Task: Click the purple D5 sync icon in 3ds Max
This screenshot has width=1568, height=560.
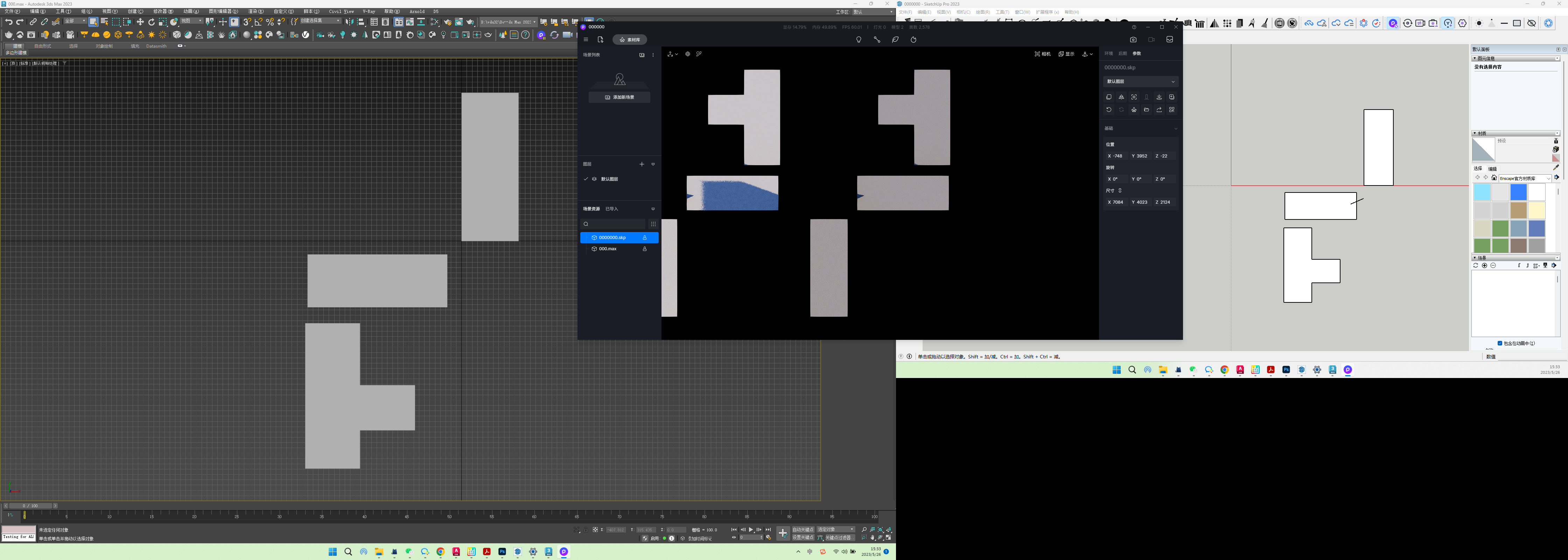Action: 540,35
